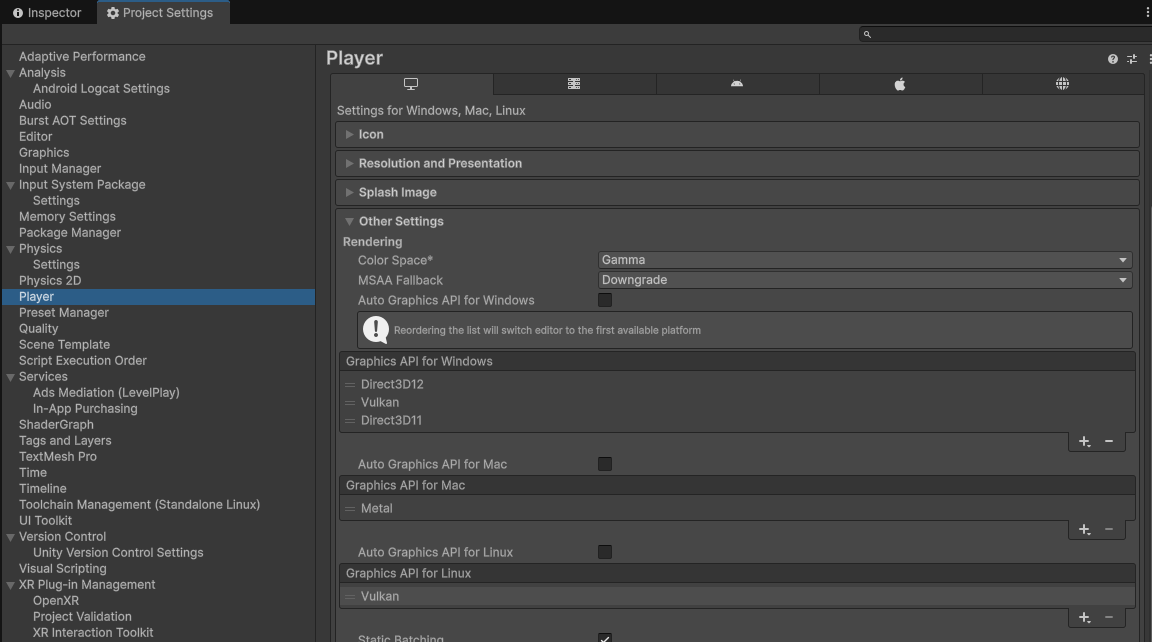Open Burst AOT Settings
The height and width of the screenshot is (642, 1152).
coord(73,120)
